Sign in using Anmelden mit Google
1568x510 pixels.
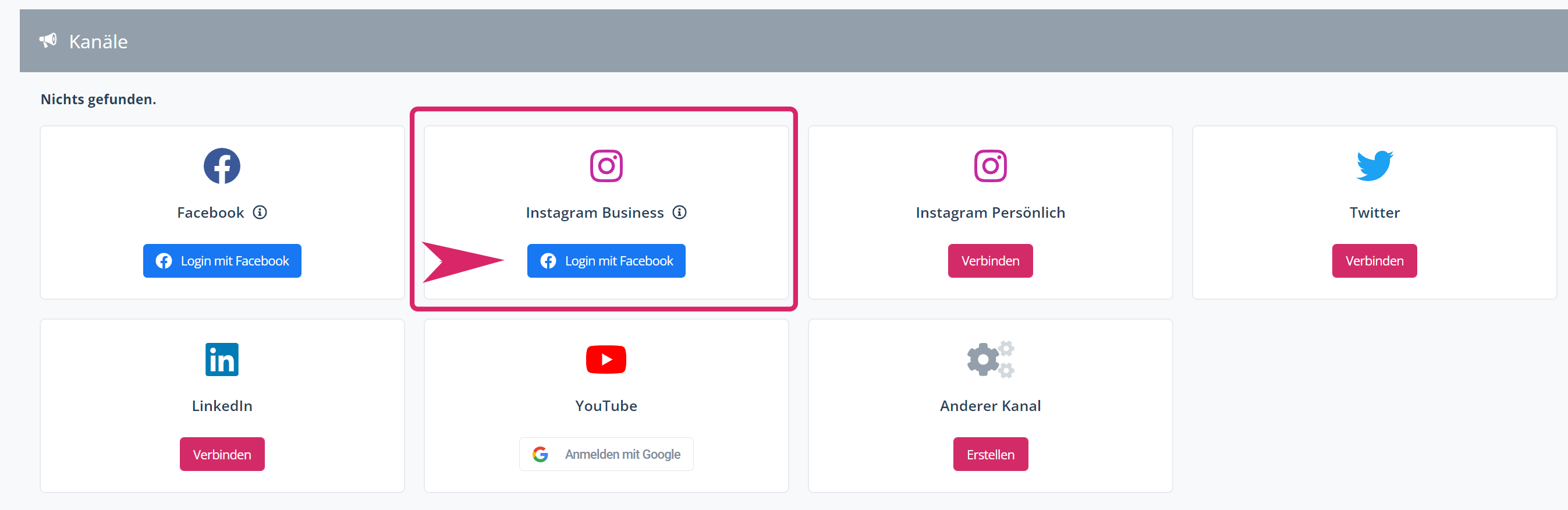(x=606, y=454)
